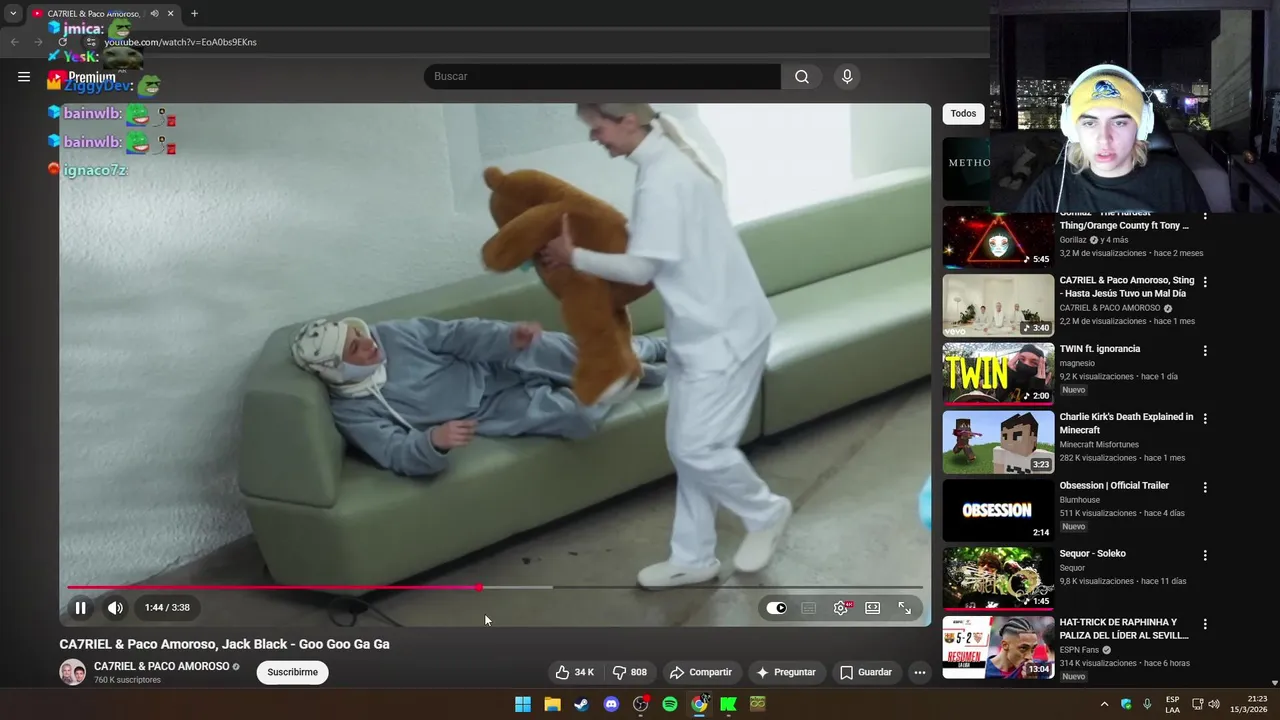Reload the page with refresh icon
Image resolution: width=1280 pixels, height=720 pixels.
(x=62, y=42)
